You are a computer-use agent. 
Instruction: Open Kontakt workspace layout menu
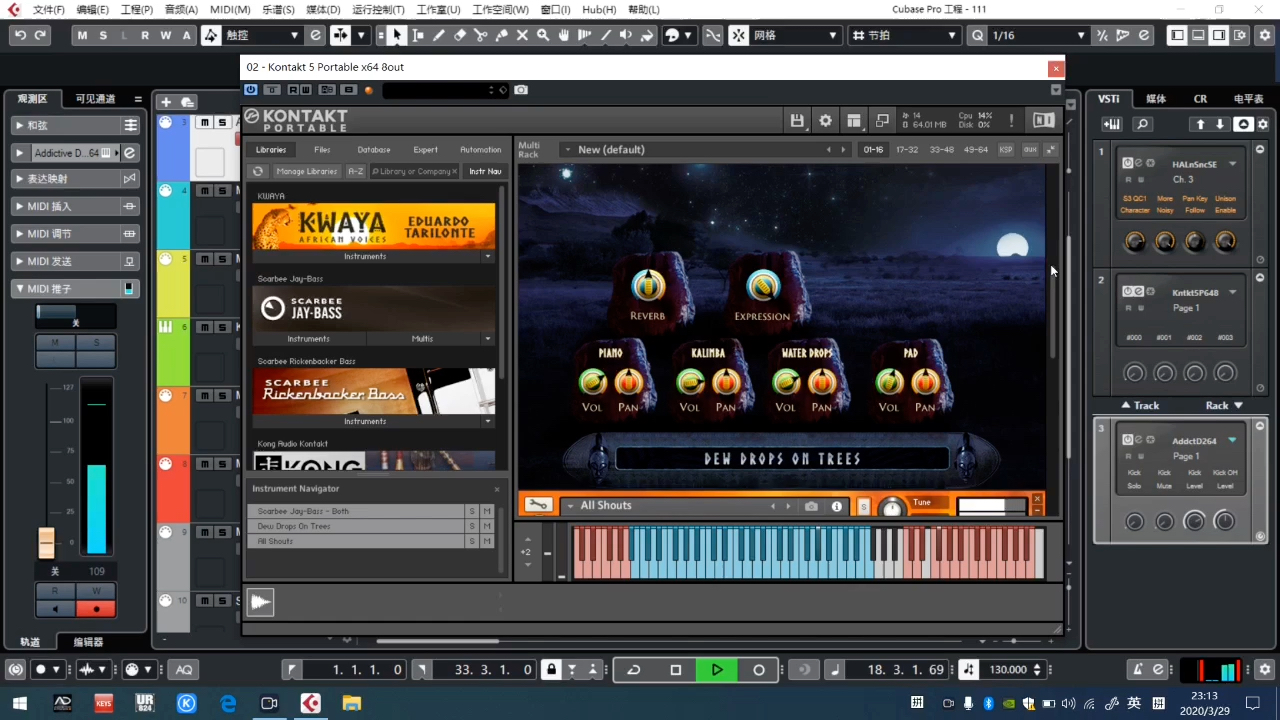click(853, 120)
